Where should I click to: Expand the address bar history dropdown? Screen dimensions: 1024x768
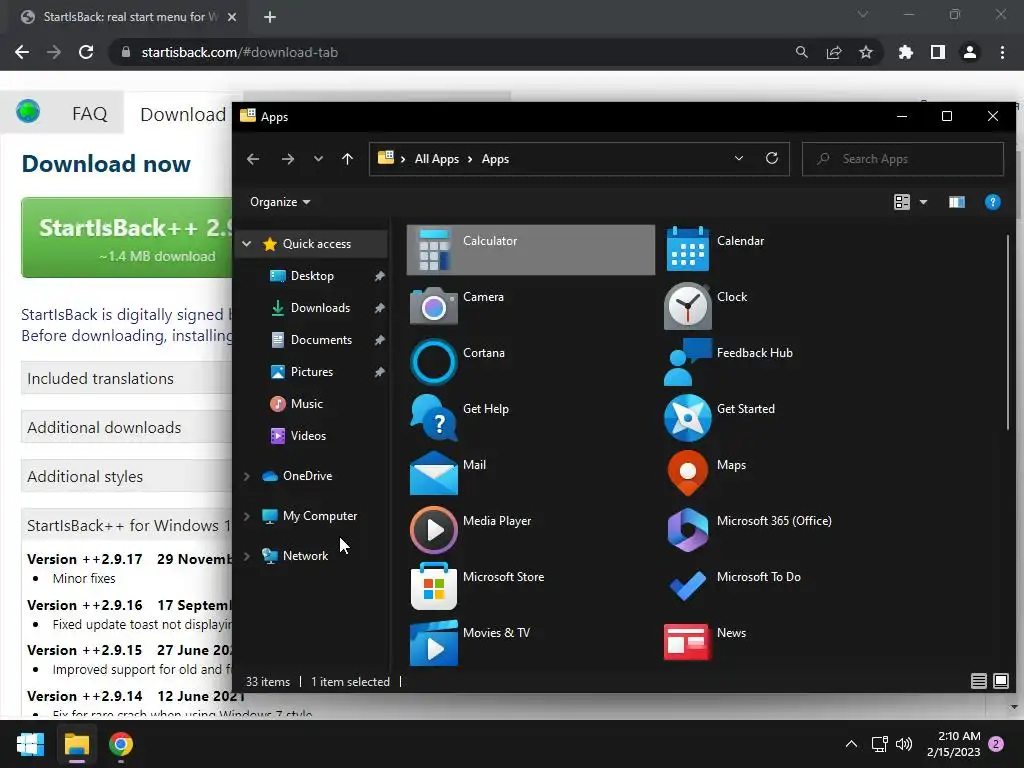pos(739,159)
